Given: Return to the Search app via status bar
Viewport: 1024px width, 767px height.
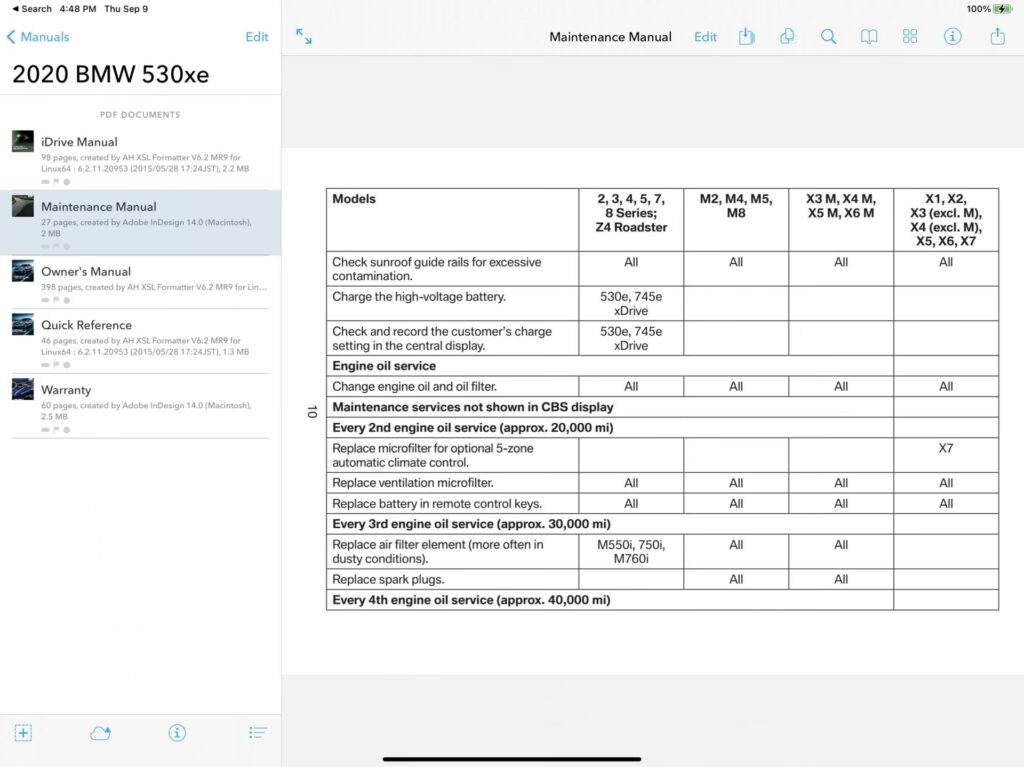Looking at the screenshot, I should 31,9.
